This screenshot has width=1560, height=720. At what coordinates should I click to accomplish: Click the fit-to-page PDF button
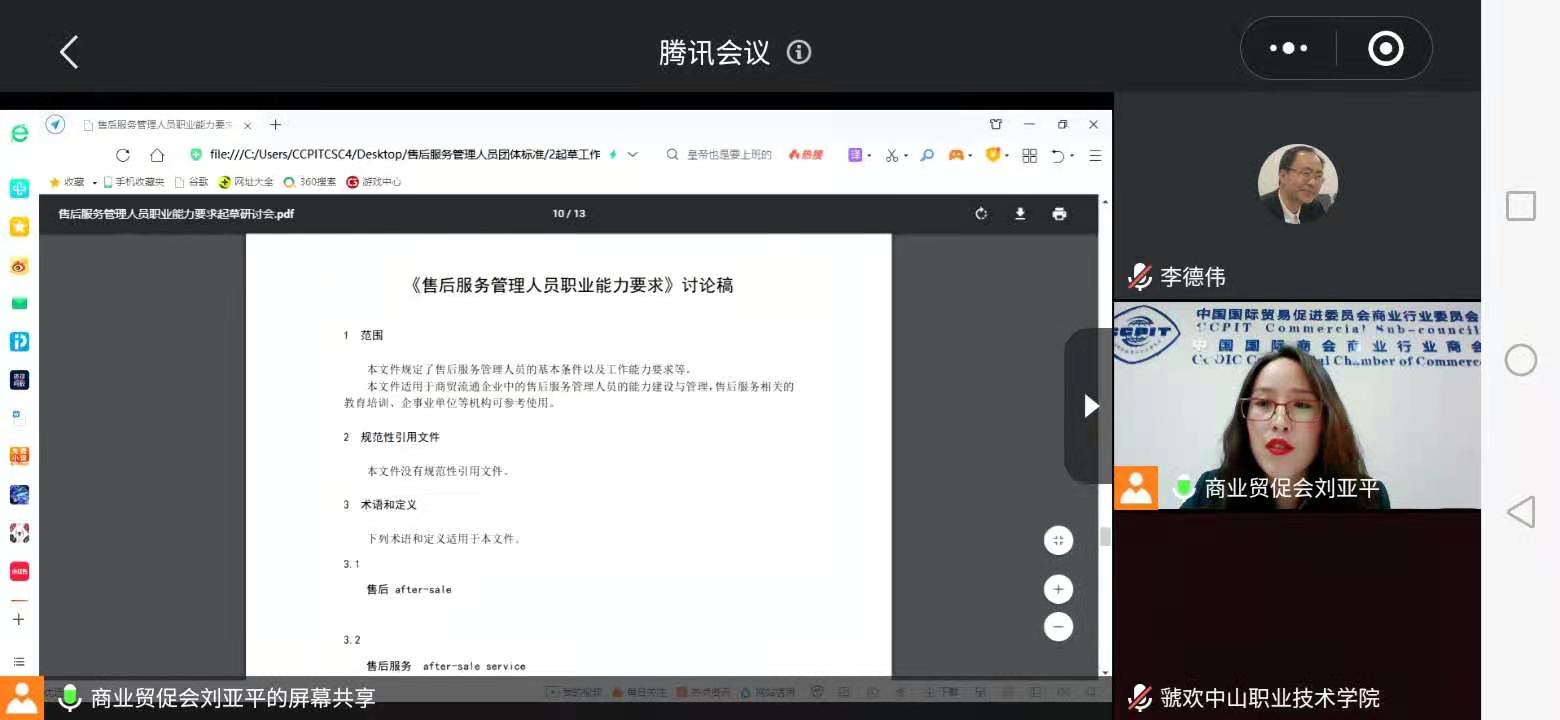(x=1058, y=540)
